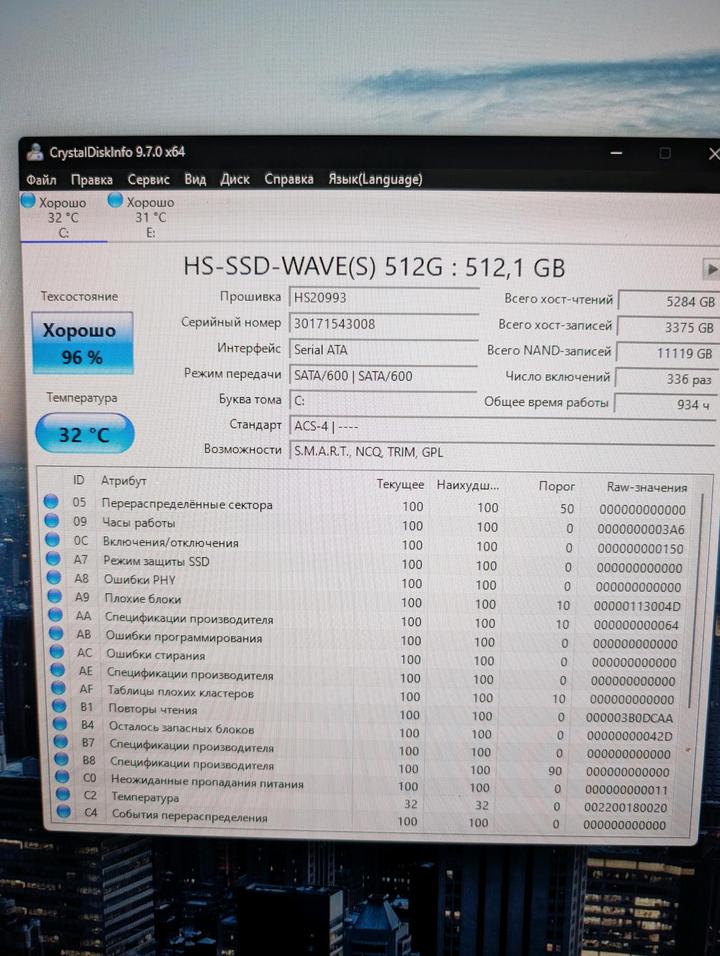Screen dimensions: 720x956
Task: Click the total host reads value 5284 GB
Action: tap(668, 301)
